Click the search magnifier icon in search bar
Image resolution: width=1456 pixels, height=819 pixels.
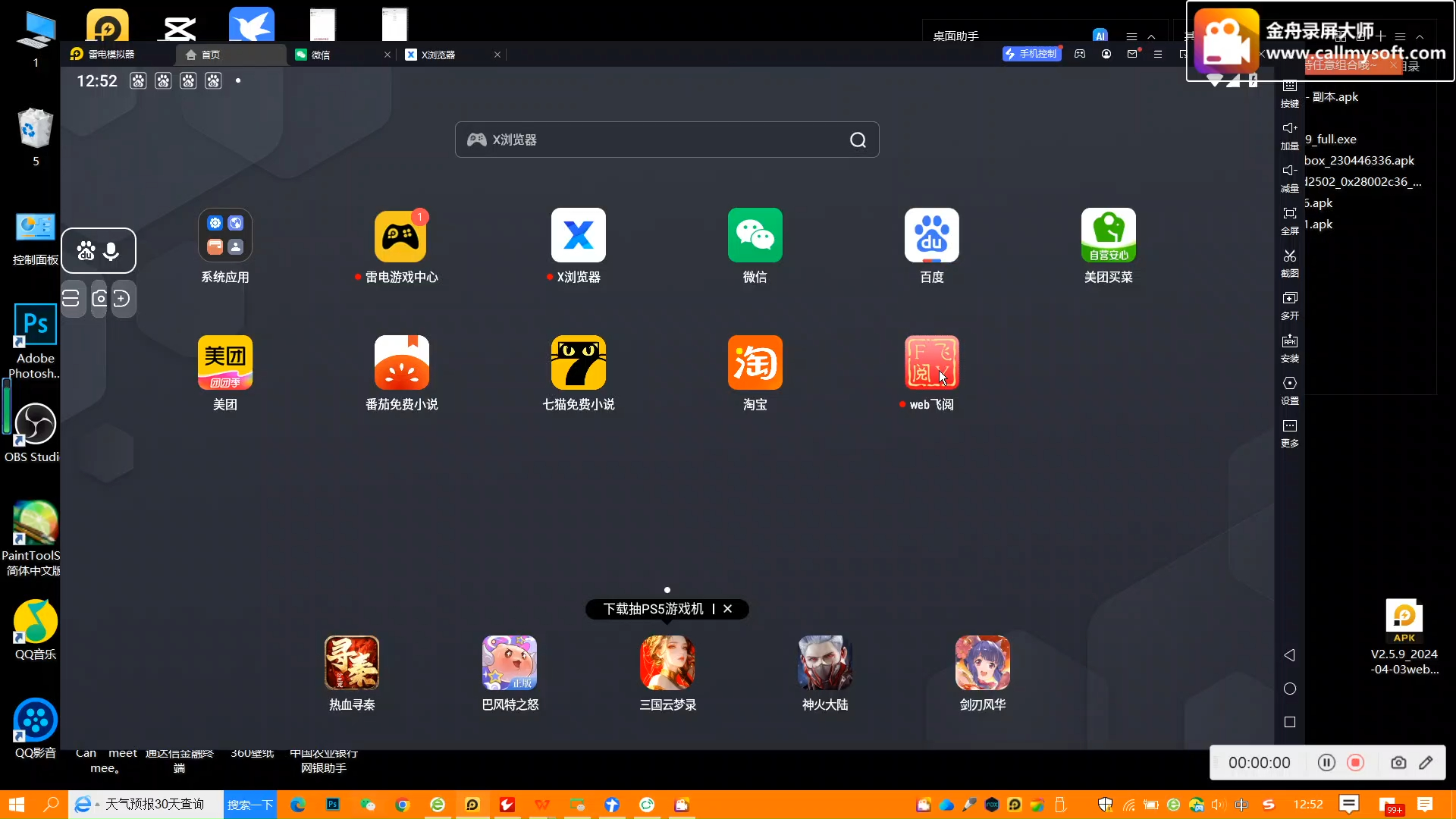(x=858, y=140)
